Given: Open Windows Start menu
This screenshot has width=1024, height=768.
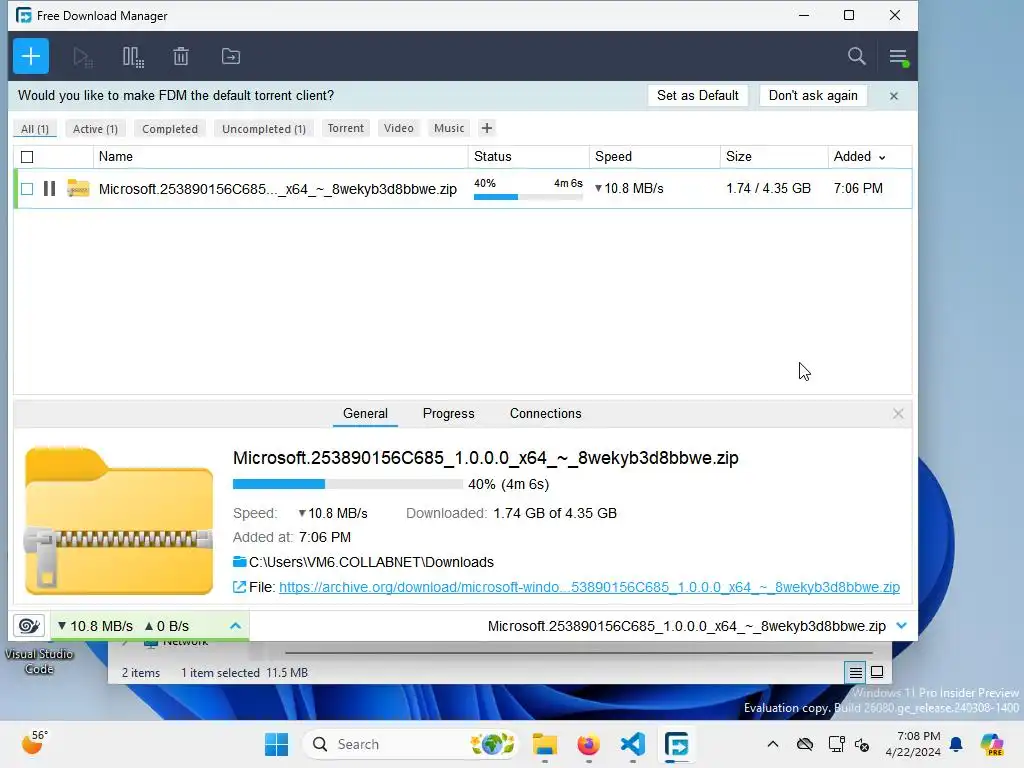Looking at the screenshot, I should [x=276, y=744].
